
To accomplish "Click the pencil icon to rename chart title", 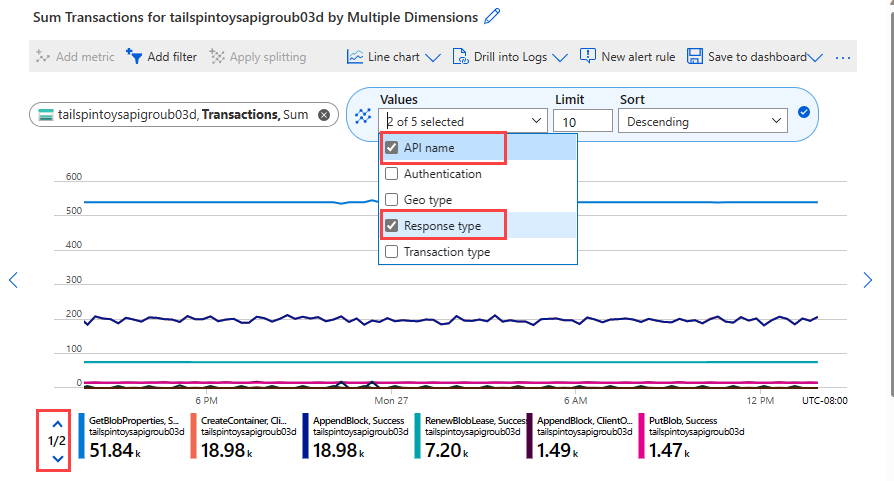I will pos(491,16).
